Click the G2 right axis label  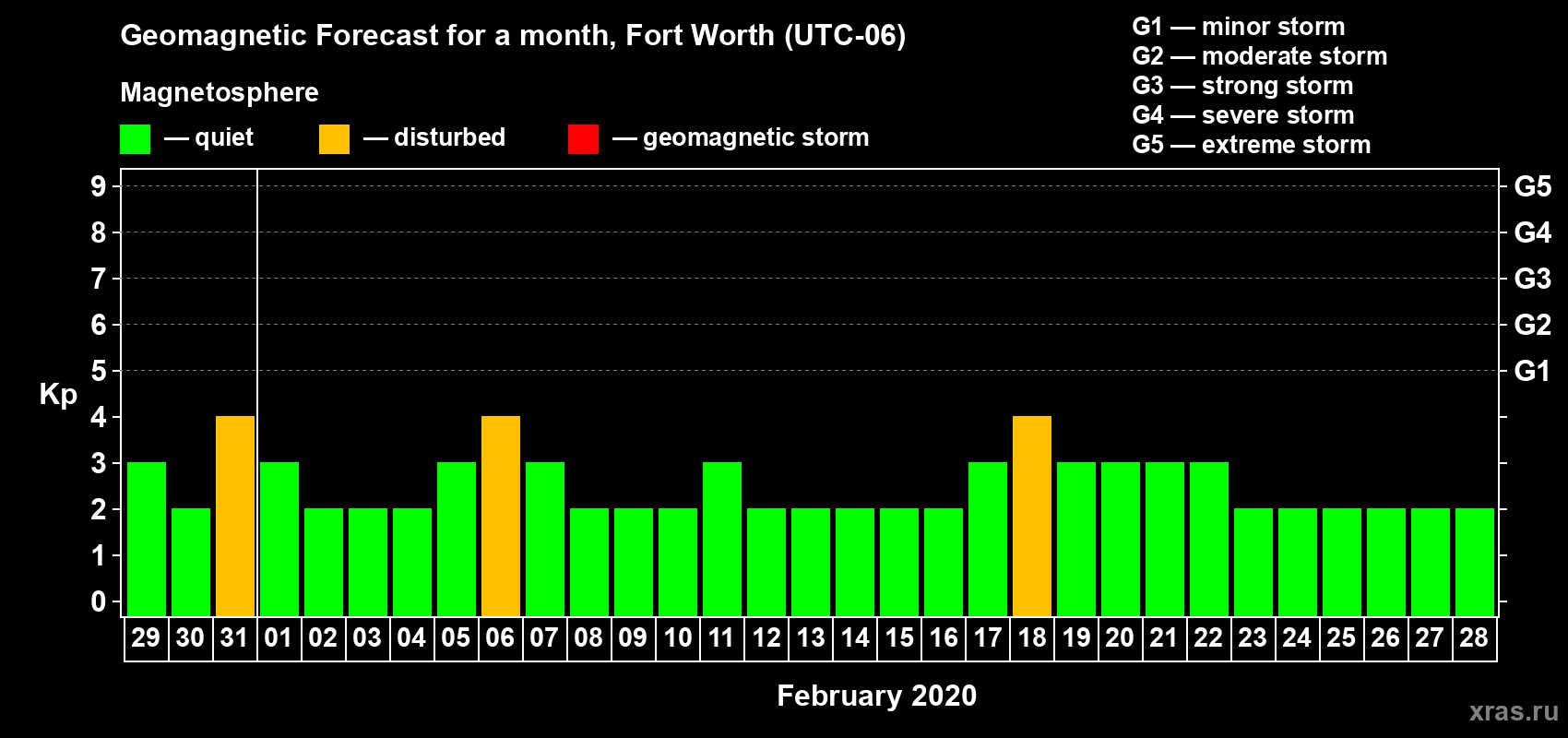click(1533, 325)
